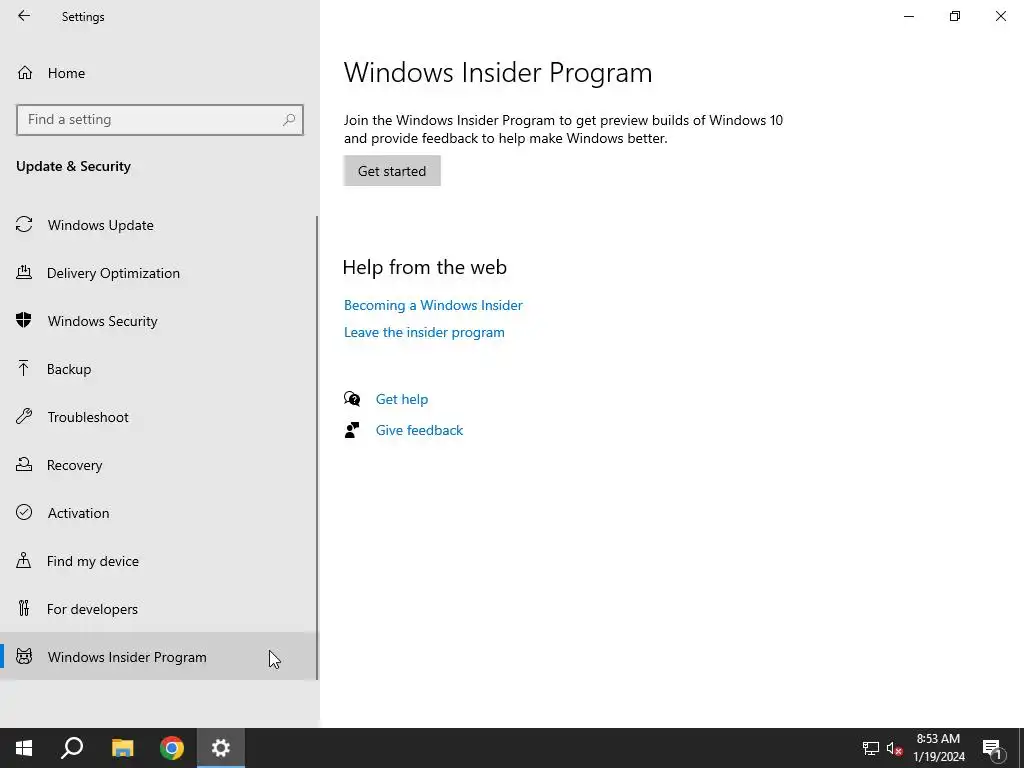
Task: Click the Get started button
Action: click(392, 170)
